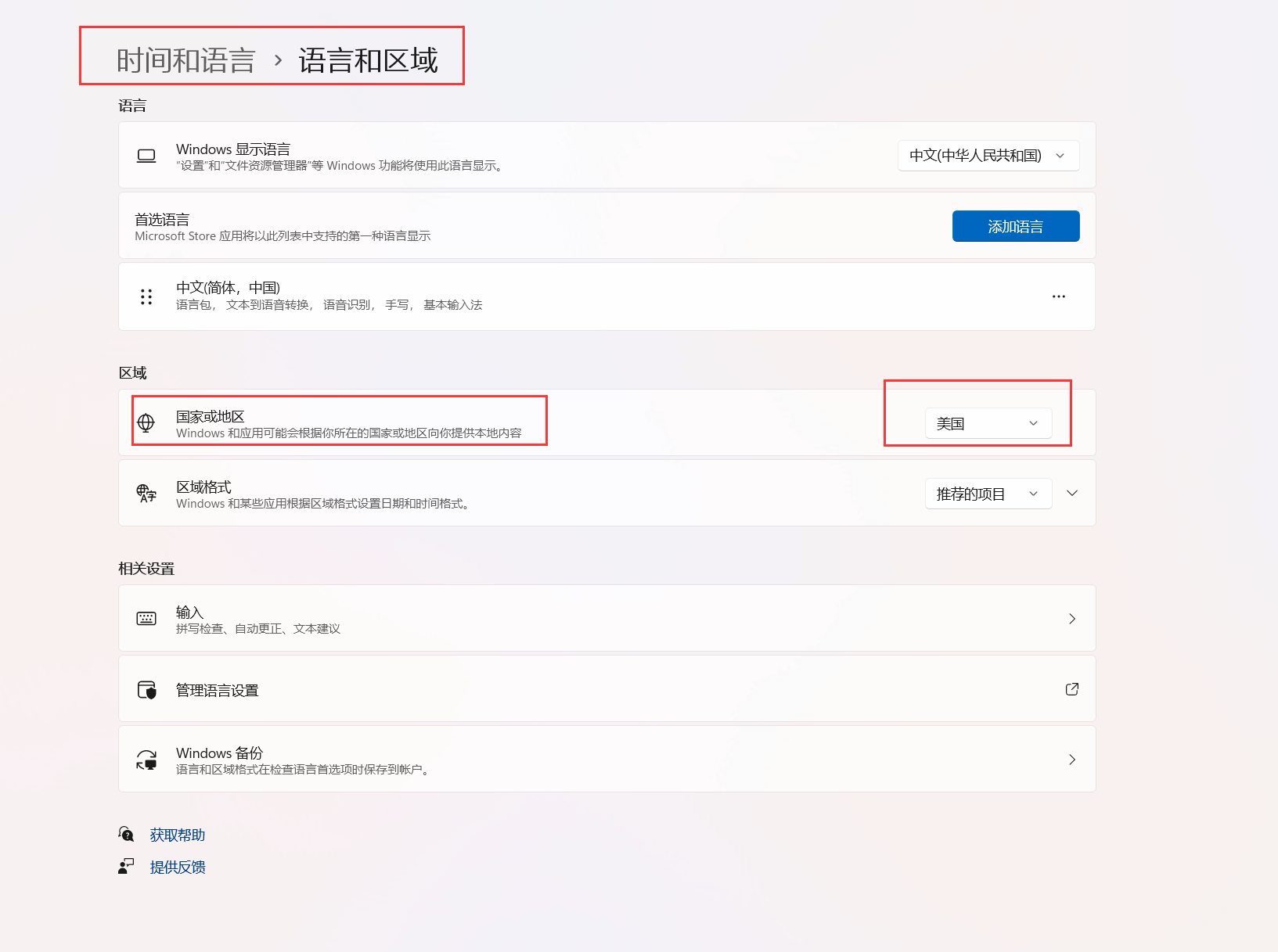1278x952 pixels.
Task: Click the 区域格式 language-globe icon
Action: pos(146,494)
